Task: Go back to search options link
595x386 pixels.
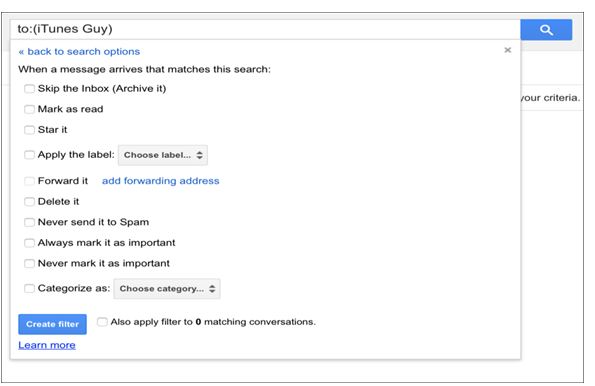Action: coord(79,52)
